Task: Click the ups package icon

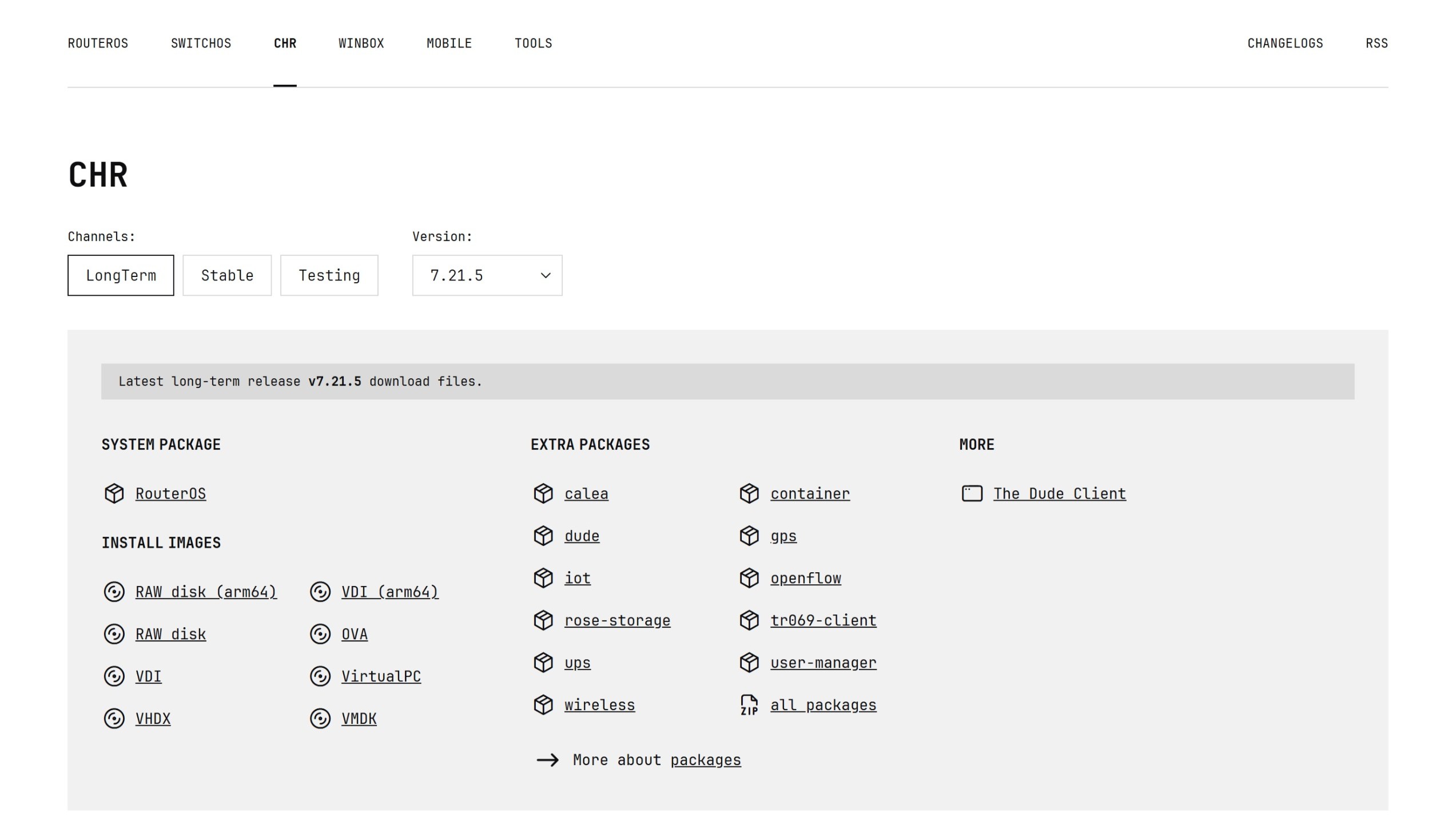Action: coord(543,662)
